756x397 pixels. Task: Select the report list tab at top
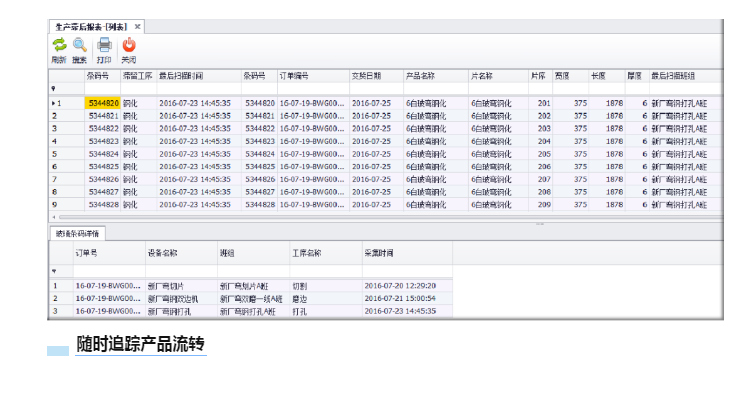91,27
